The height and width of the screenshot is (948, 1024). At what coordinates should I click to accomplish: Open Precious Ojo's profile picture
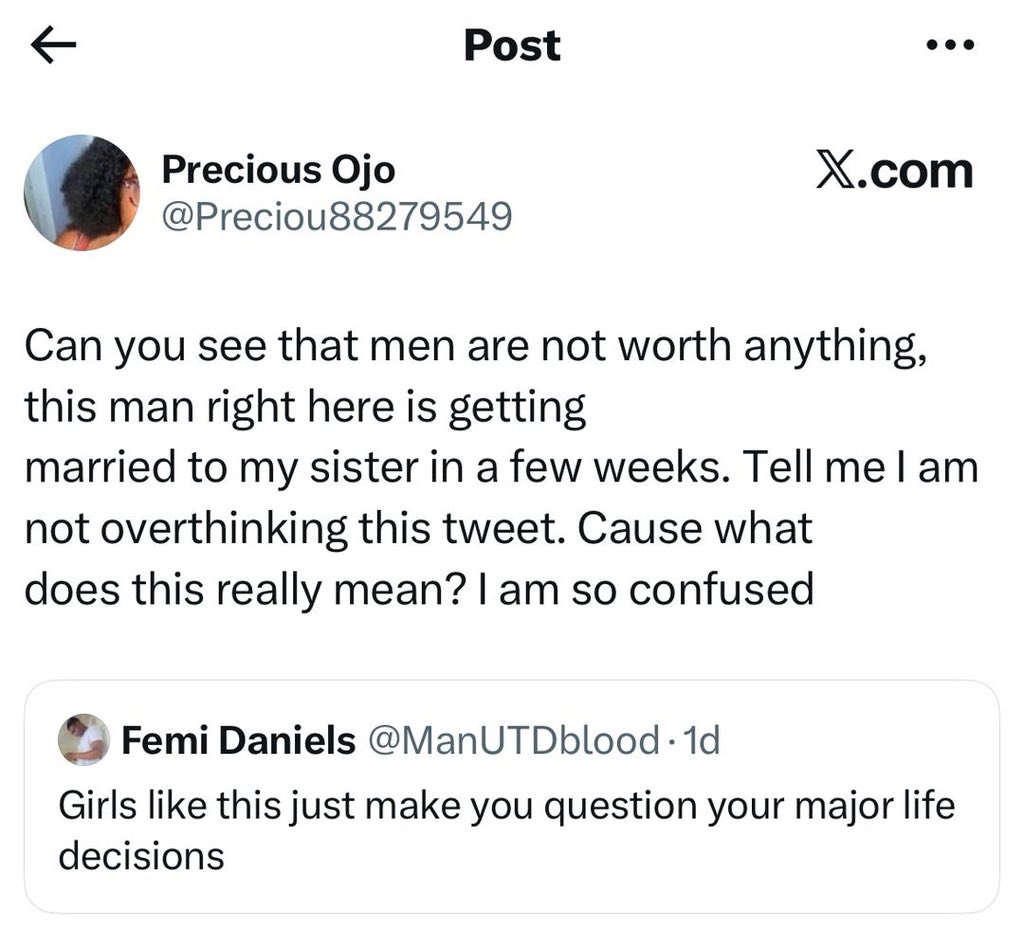[x=82, y=193]
